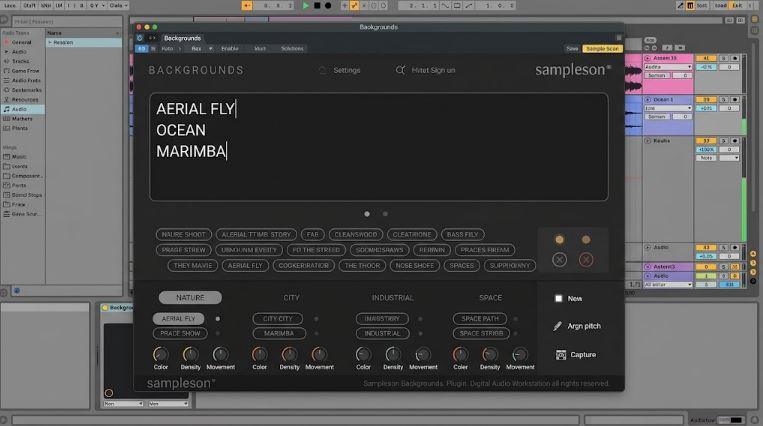Toggle the indicator dot next to PRACE SHOW
This screenshot has width=763, height=426.
tap(218, 333)
